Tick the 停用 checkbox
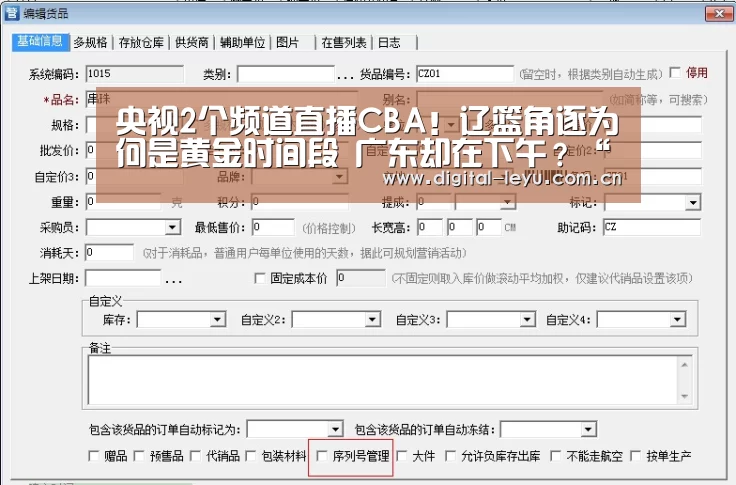The image size is (736, 485). [x=675, y=73]
